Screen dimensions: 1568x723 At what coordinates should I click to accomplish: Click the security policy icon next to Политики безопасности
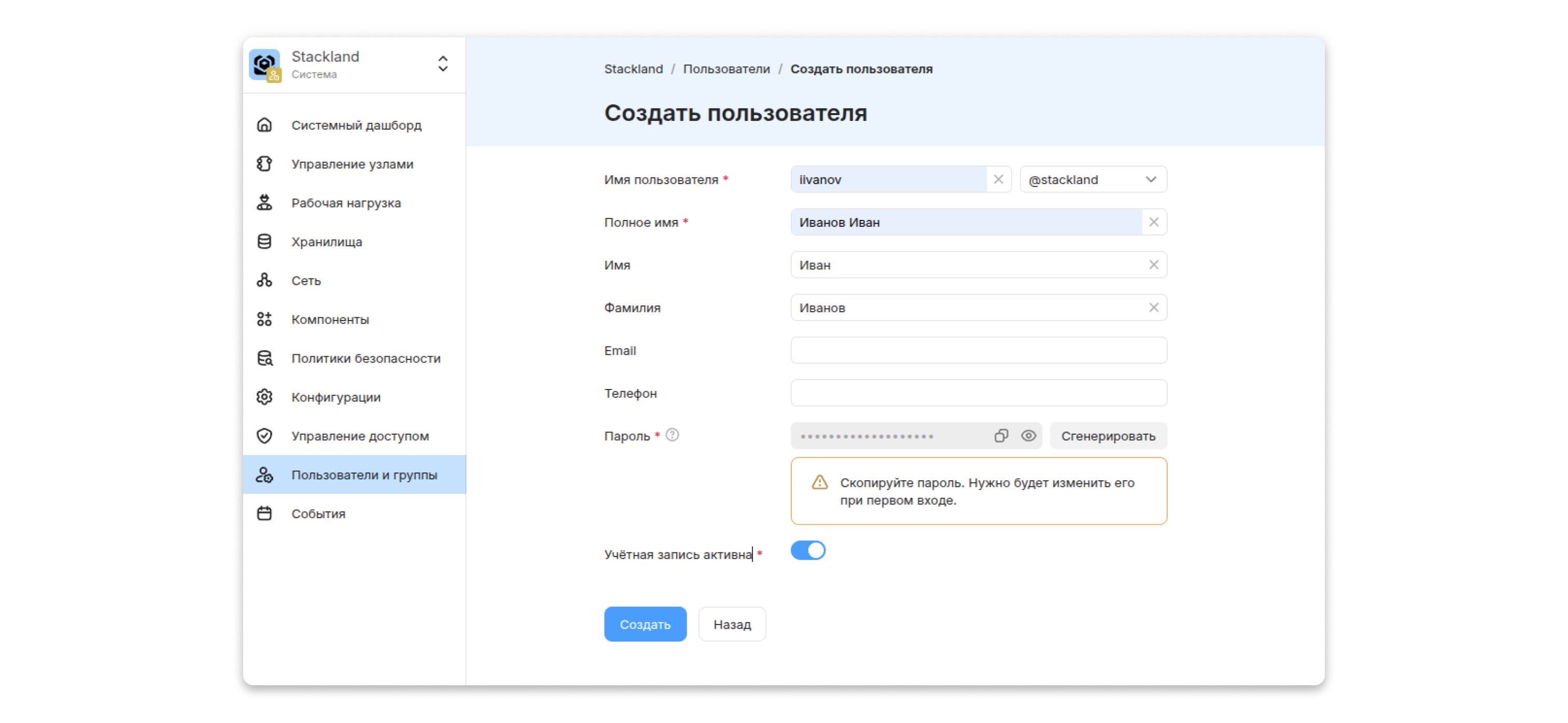pos(264,358)
